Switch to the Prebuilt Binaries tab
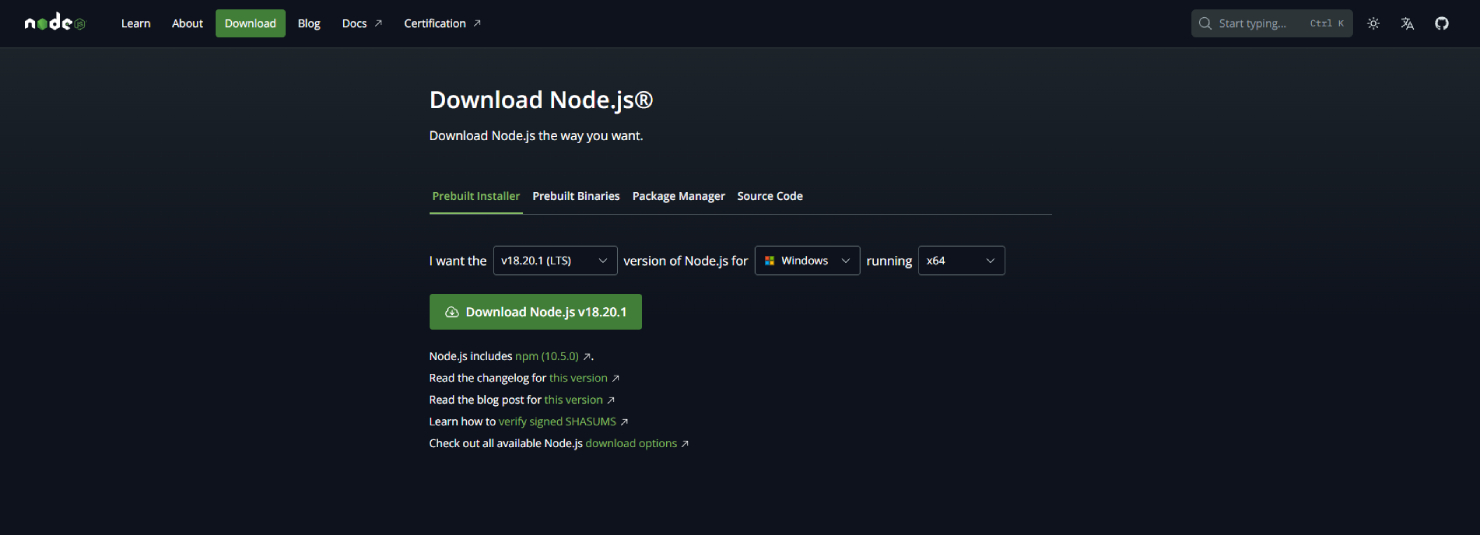The height and width of the screenshot is (535, 1480). coord(576,196)
